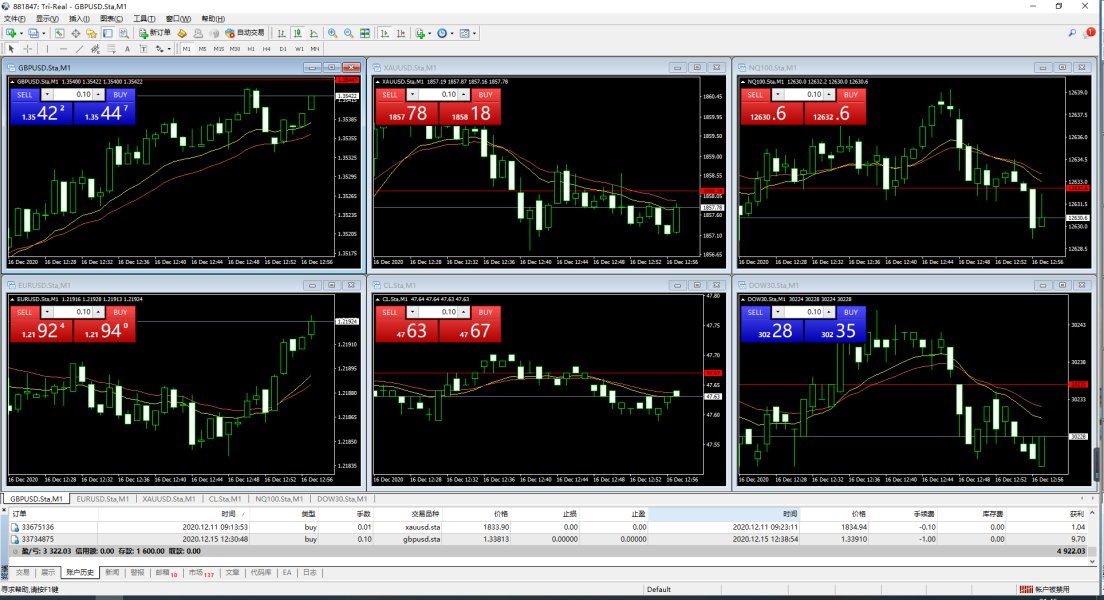The height and width of the screenshot is (600, 1104).
Task: Click BUY on the CL chart
Action: pyautogui.click(x=485, y=312)
